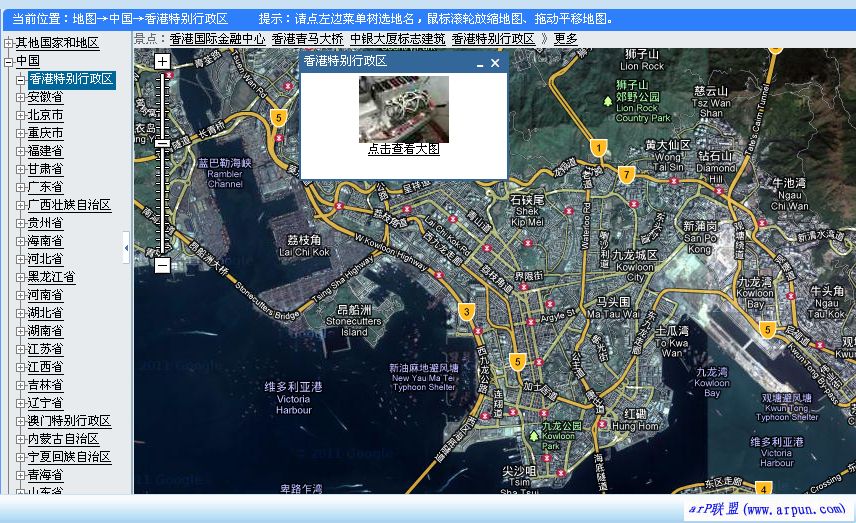This screenshot has width=856, height=523.
Task: Collapse the left sidebar with arrow handle
Action: pyautogui.click(x=126, y=248)
